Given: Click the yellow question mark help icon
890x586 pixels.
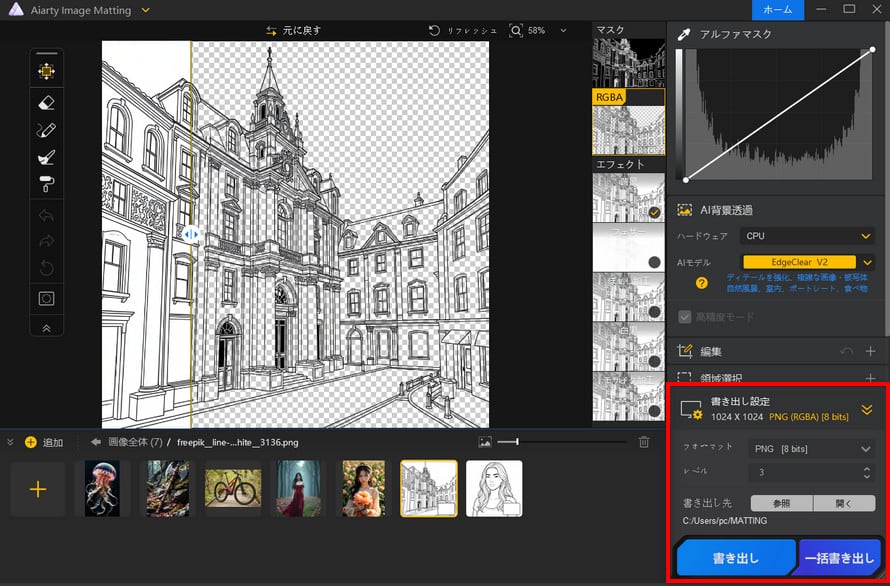Looking at the screenshot, I should [x=702, y=283].
